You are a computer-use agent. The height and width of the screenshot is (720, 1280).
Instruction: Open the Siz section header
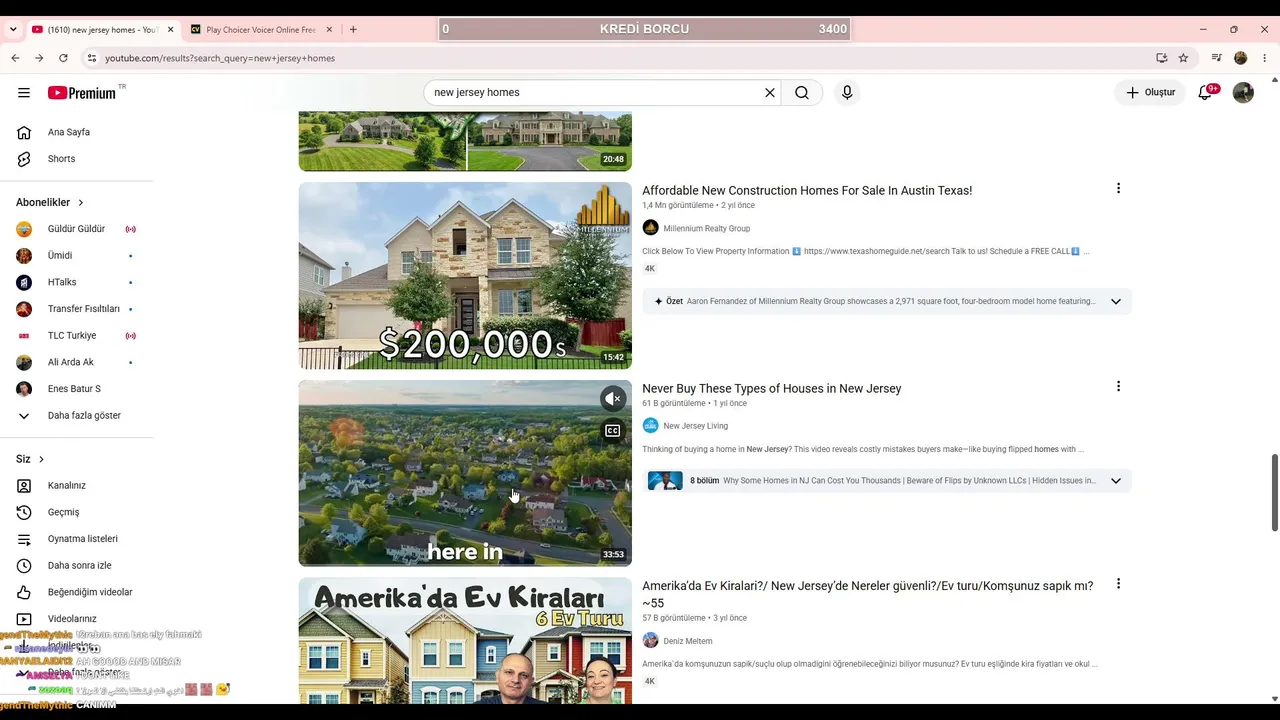(30, 459)
